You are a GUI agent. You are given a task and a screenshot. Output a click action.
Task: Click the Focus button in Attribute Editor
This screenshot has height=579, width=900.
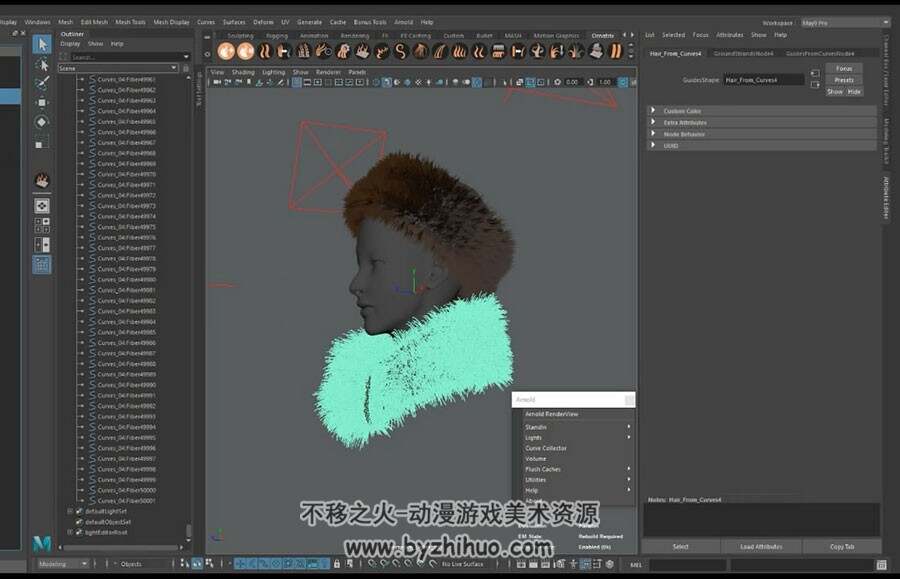(x=844, y=68)
